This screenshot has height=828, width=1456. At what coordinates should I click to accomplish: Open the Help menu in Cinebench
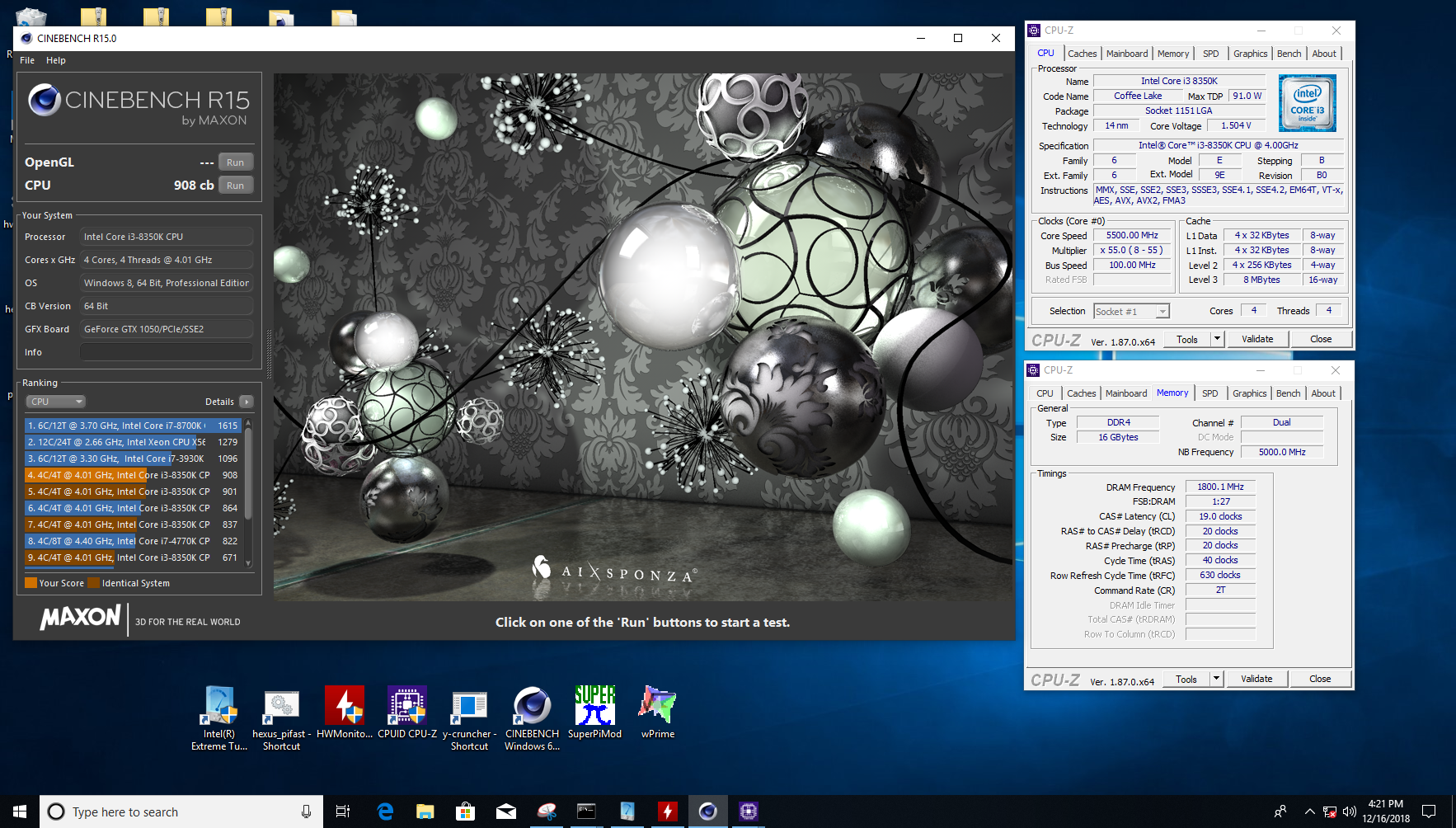point(56,60)
